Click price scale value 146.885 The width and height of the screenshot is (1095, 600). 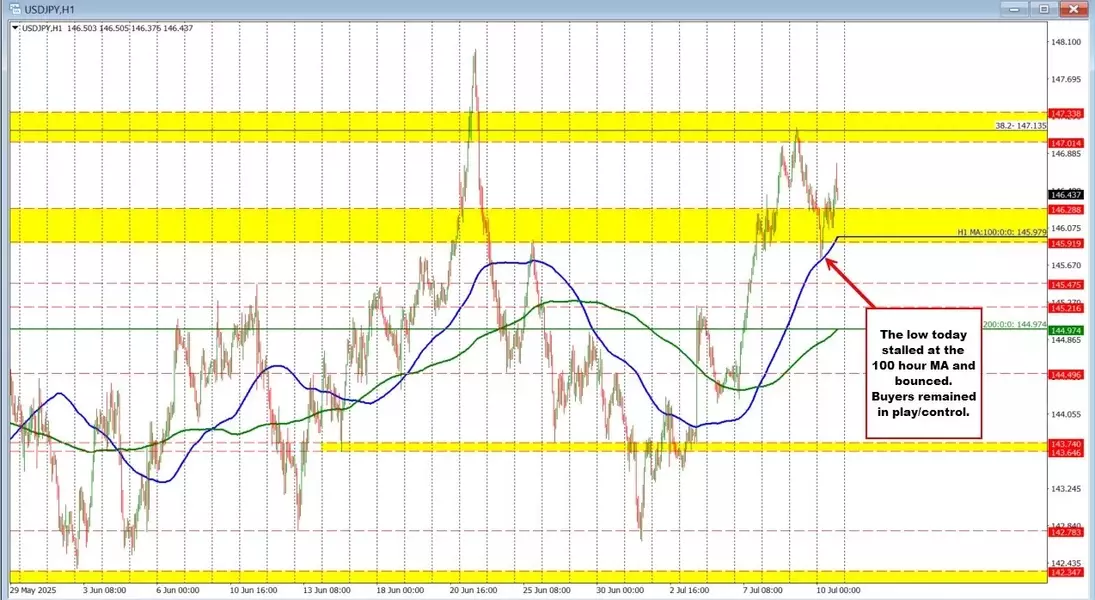(x=1066, y=154)
